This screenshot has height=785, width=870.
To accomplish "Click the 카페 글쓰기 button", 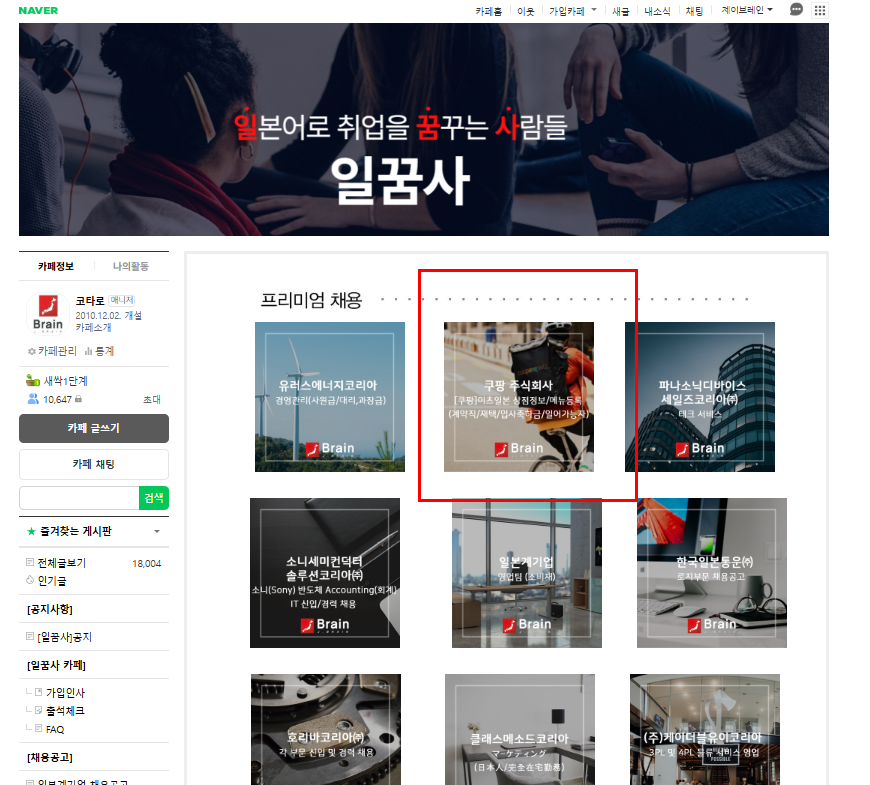I will point(94,428).
